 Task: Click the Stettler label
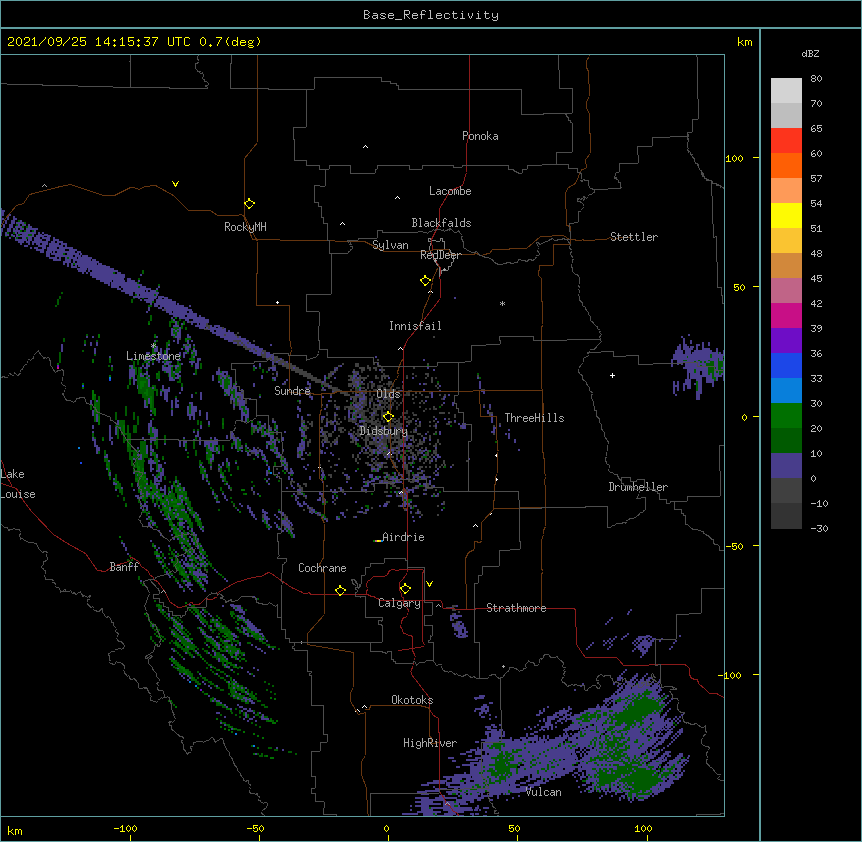[634, 237]
